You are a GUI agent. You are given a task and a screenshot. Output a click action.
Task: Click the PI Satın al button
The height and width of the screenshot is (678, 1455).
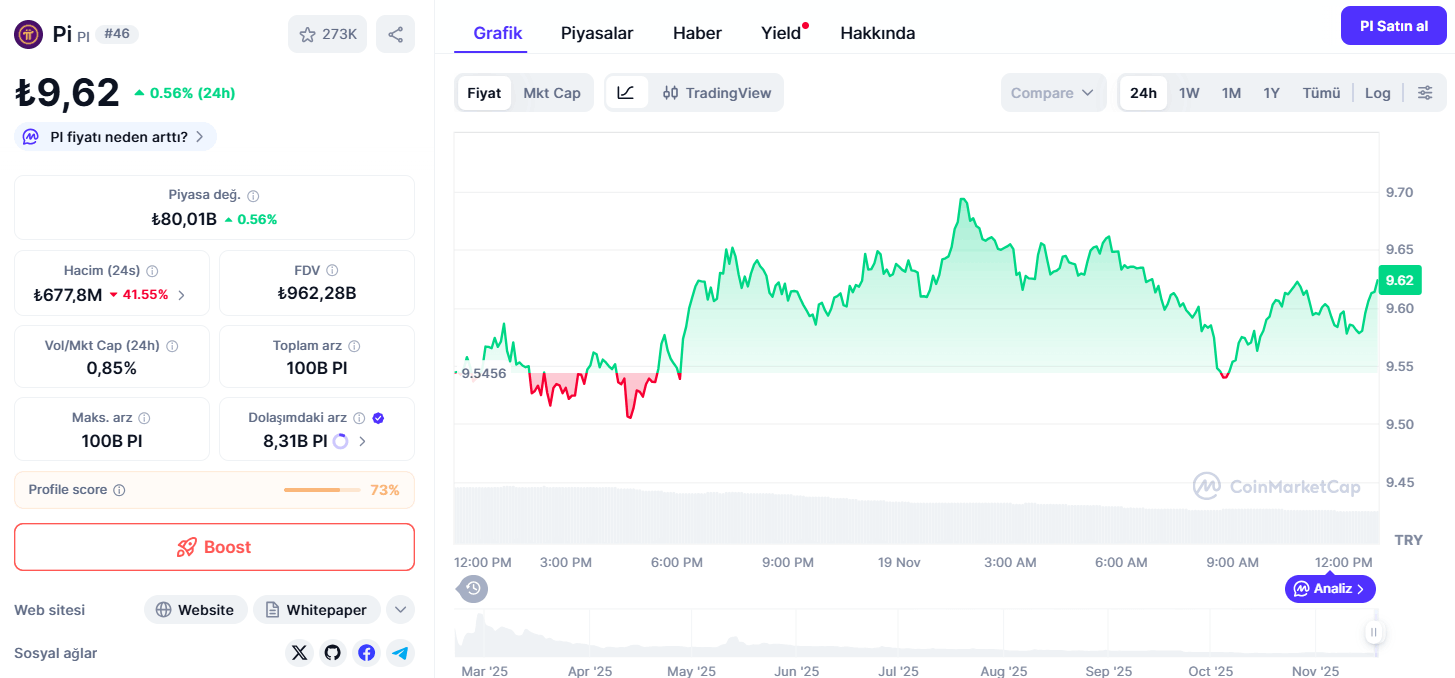point(1394,26)
